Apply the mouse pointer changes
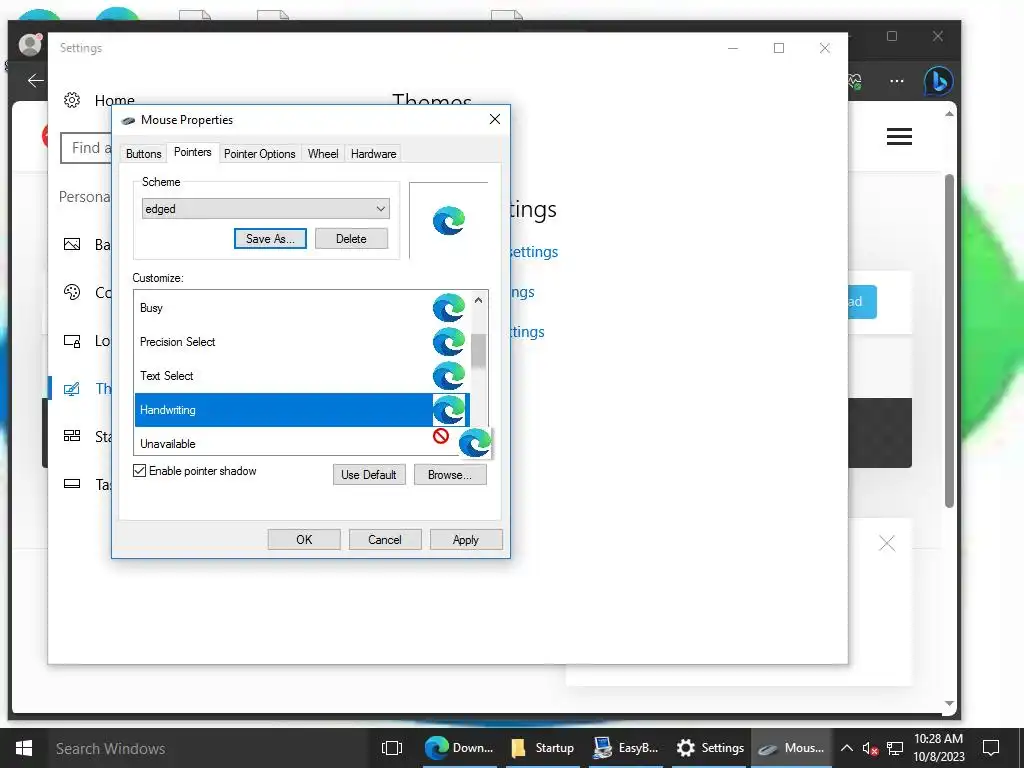The width and height of the screenshot is (1024, 768). pyautogui.click(x=466, y=539)
